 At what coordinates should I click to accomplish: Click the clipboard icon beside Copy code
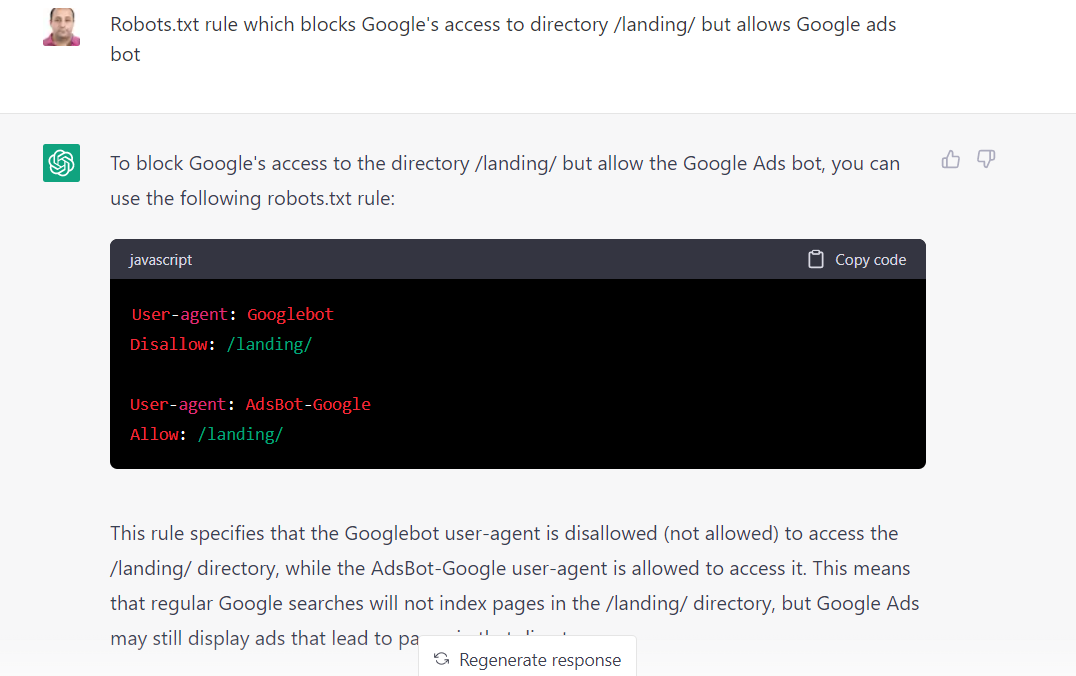(x=817, y=258)
